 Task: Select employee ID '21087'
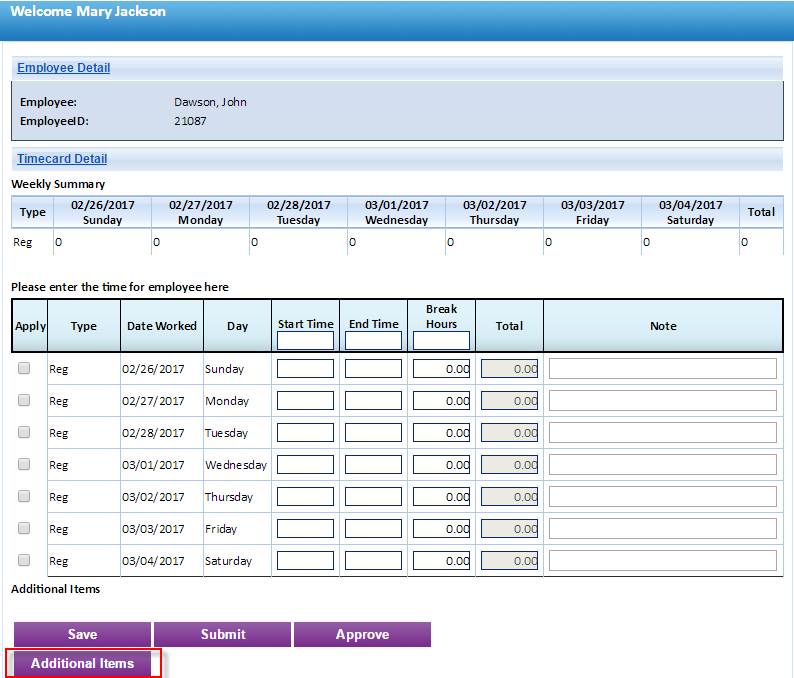[190, 121]
